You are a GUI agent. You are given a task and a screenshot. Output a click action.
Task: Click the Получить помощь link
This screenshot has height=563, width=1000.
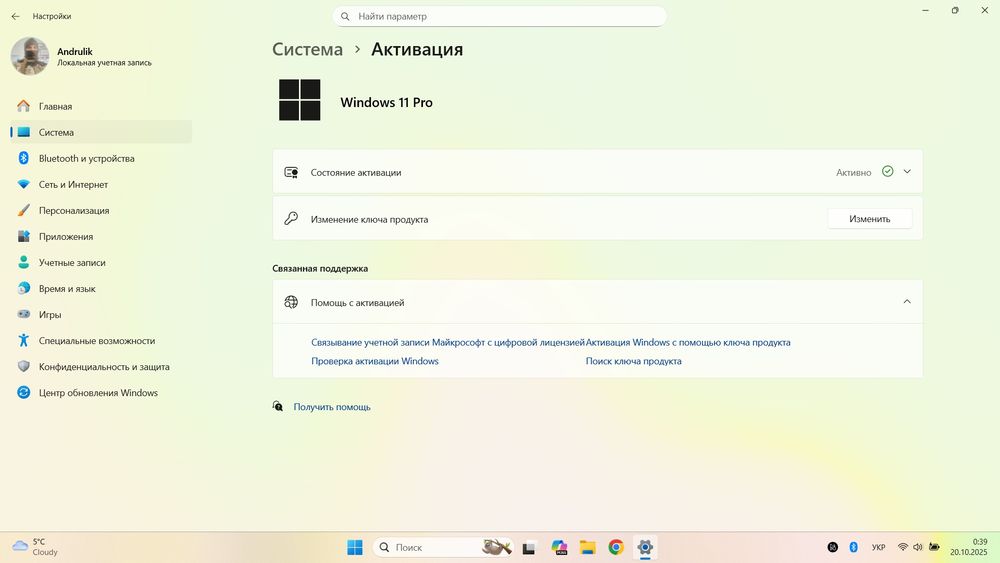coord(332,407)
